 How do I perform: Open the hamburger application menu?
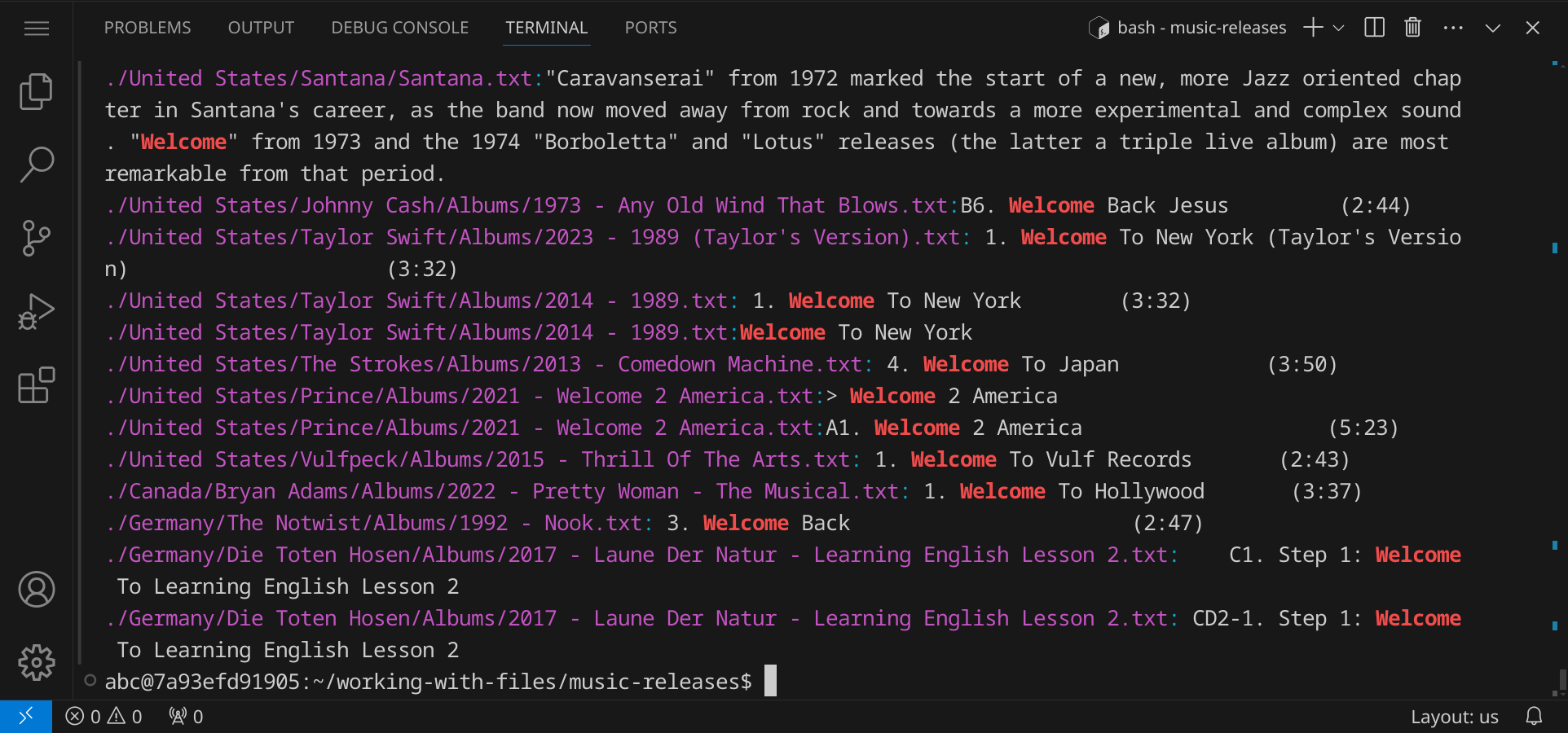point(36,29)
